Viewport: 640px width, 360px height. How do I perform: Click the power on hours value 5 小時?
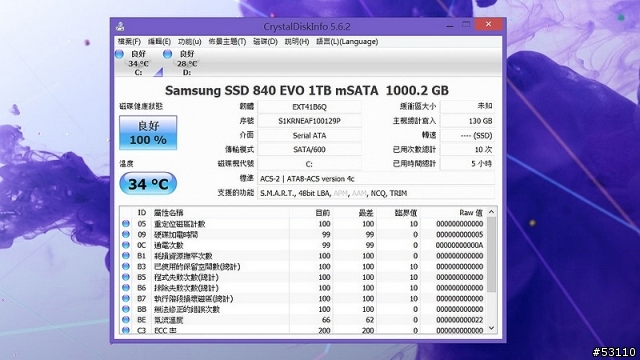pos(467,164)
